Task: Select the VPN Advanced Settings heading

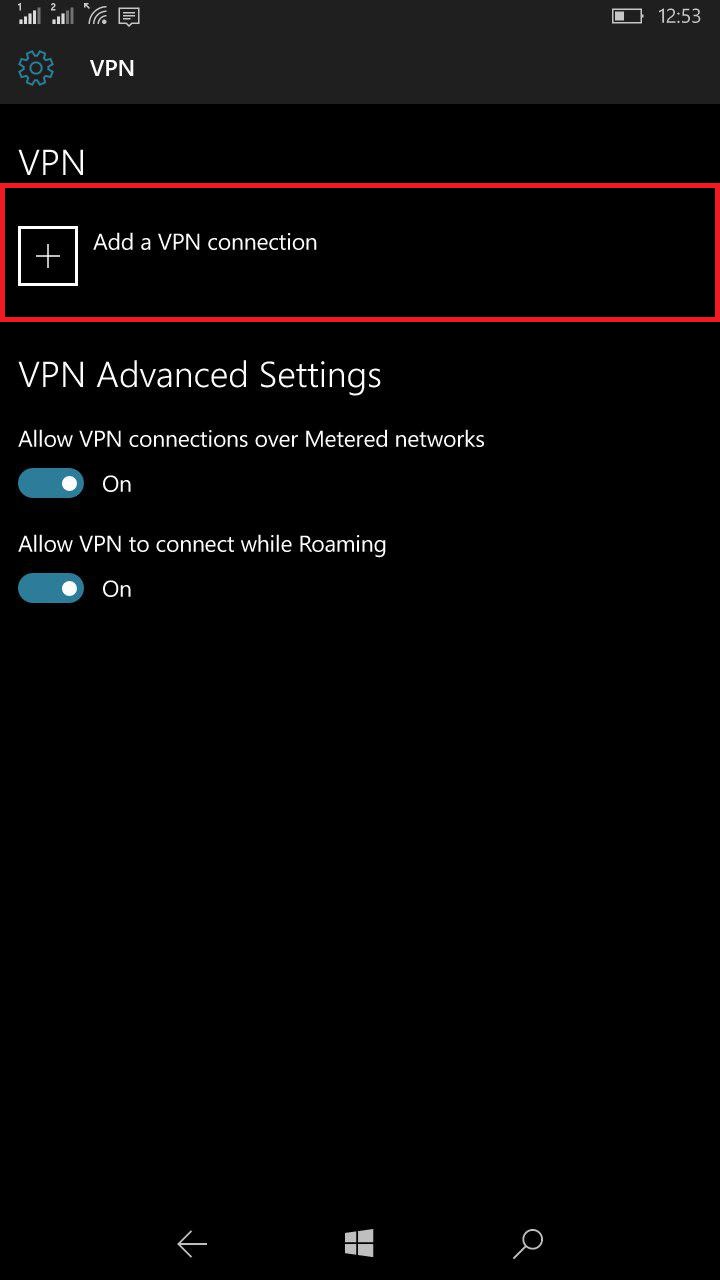Action: [x=200, y=375]
